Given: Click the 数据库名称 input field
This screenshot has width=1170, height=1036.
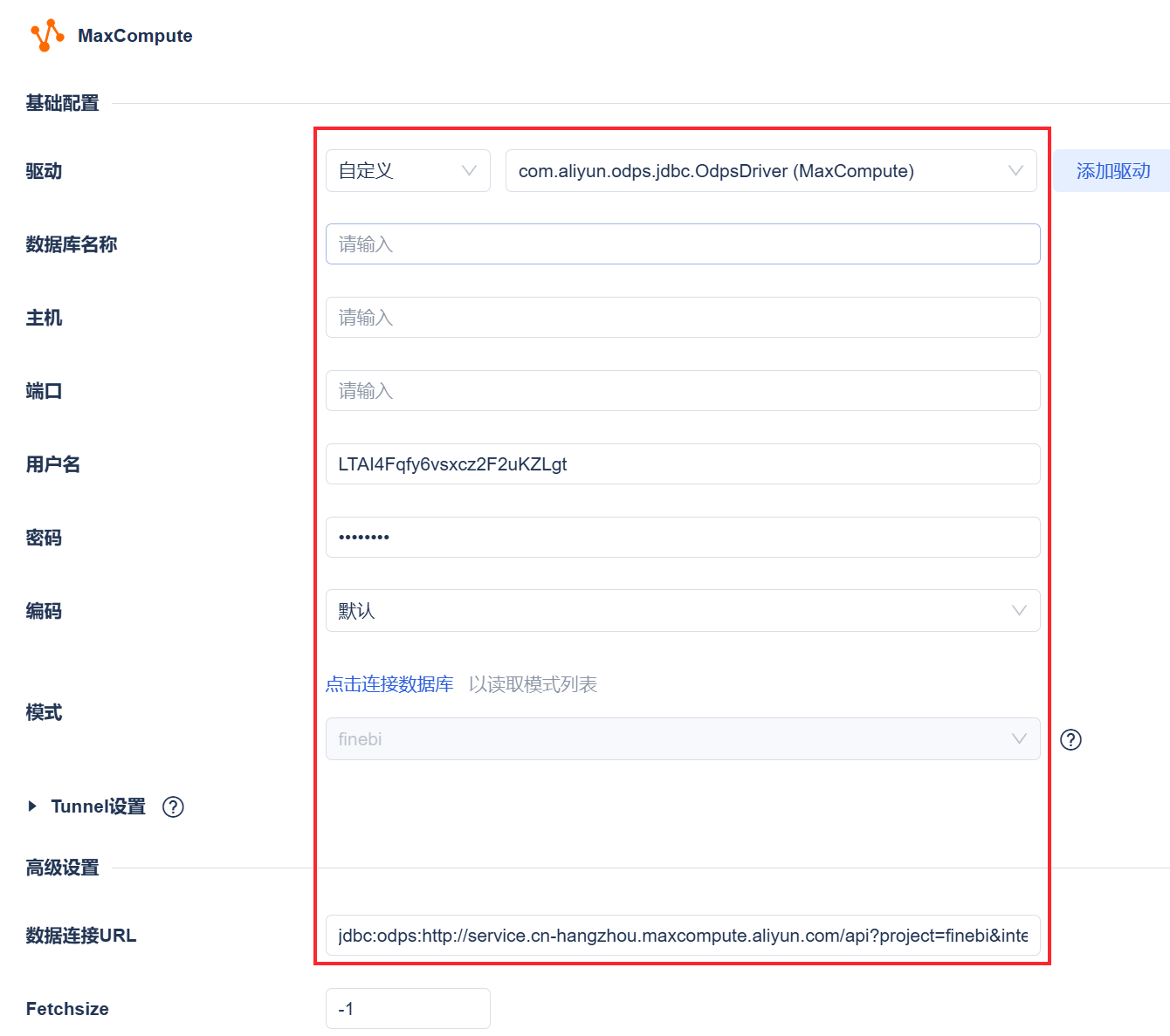Looking at the screenshot, I should (x=681, y=244).
